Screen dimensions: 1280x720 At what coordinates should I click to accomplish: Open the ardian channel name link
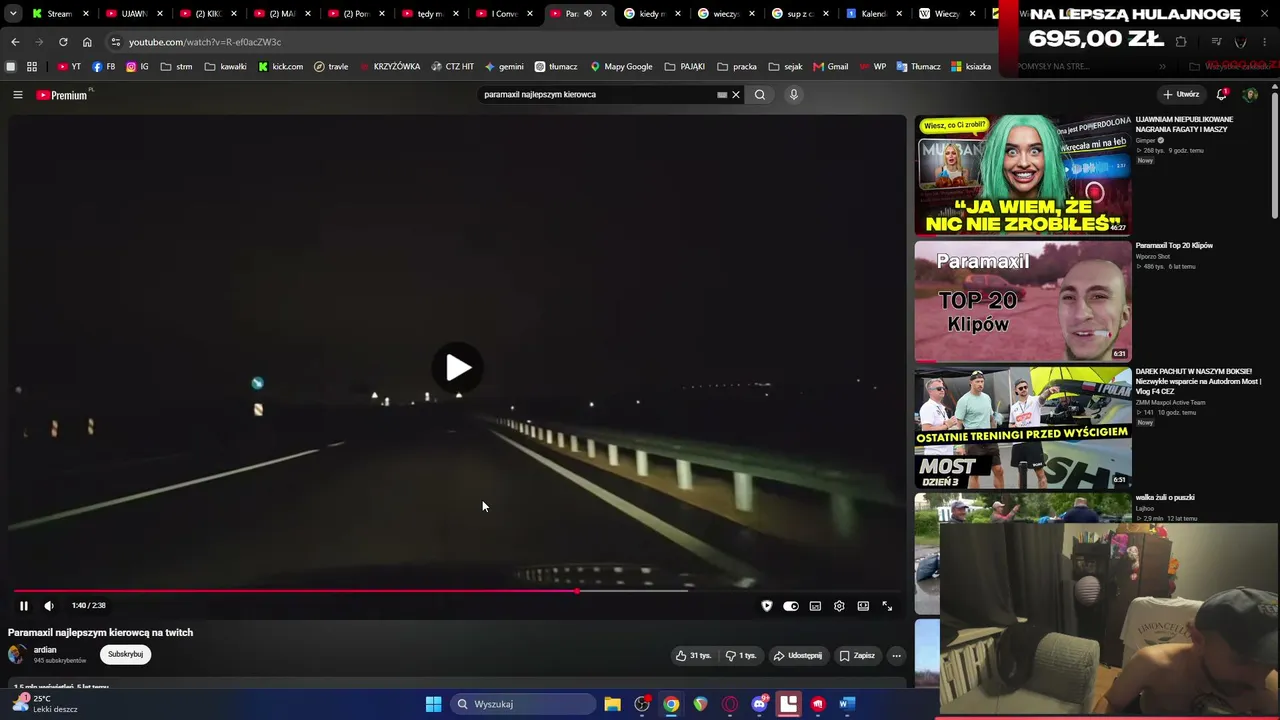(x=45, y=650)
